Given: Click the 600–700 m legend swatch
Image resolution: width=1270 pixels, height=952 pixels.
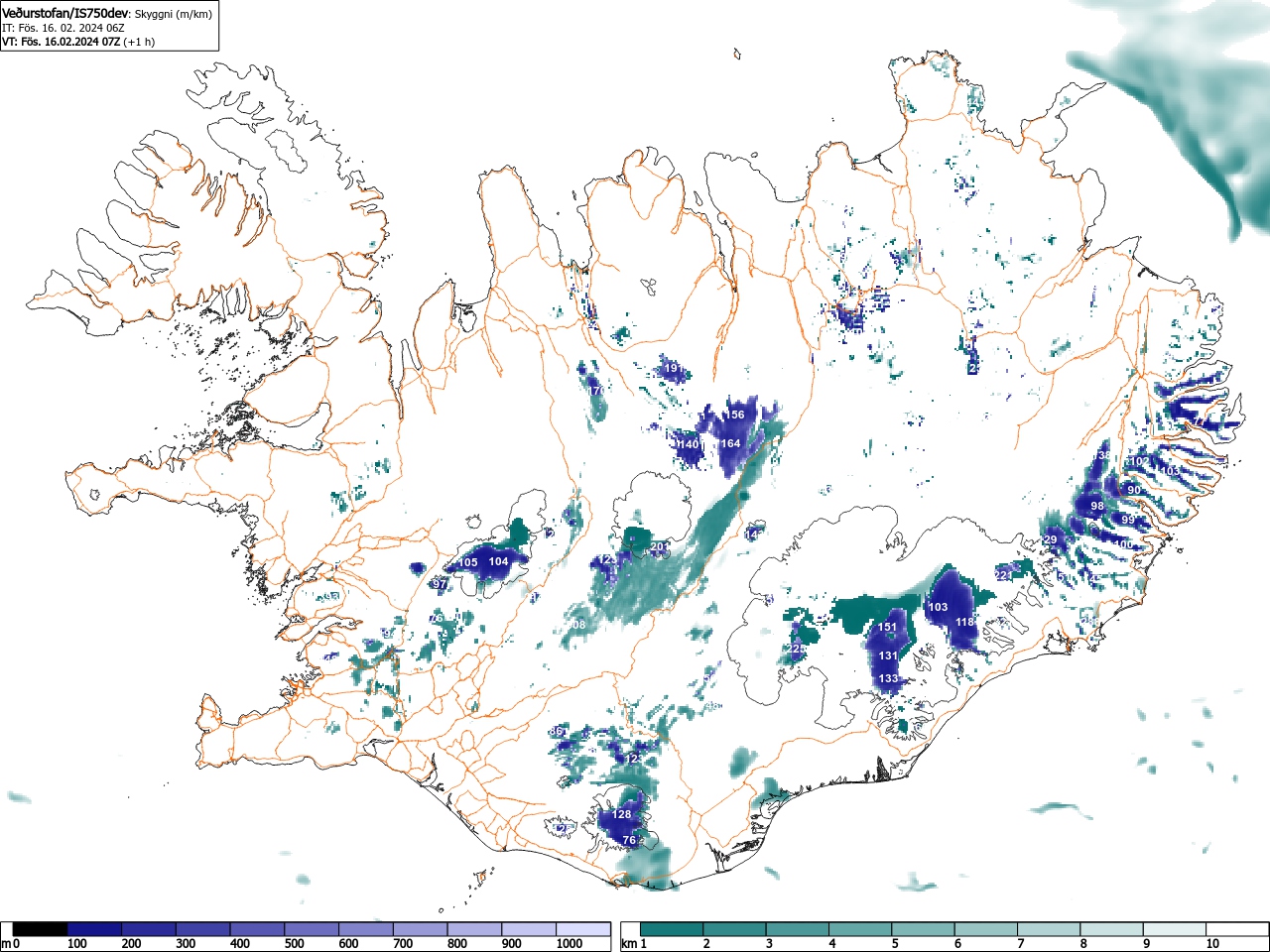Looking at the screenshot, I should pos(366,929).
